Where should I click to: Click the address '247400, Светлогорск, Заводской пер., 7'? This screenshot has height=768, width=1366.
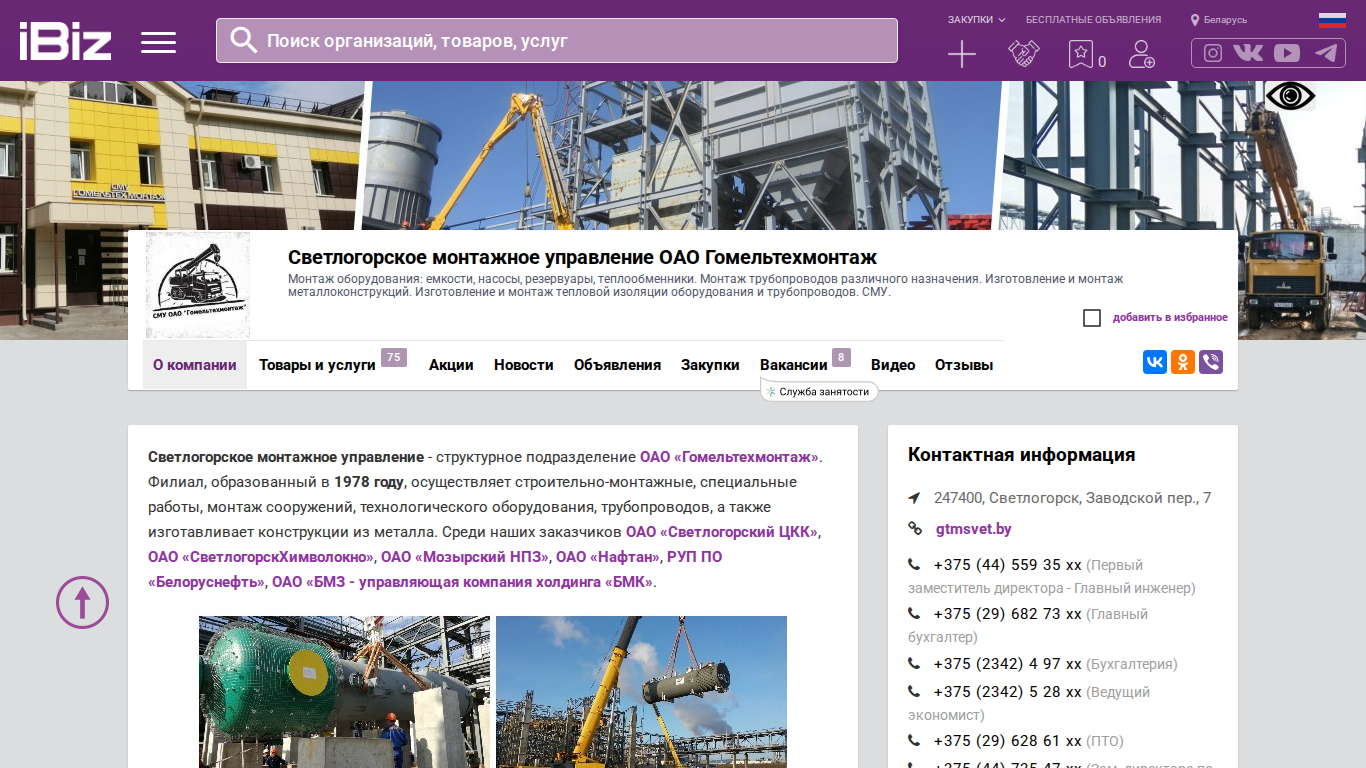point(1073,498)
